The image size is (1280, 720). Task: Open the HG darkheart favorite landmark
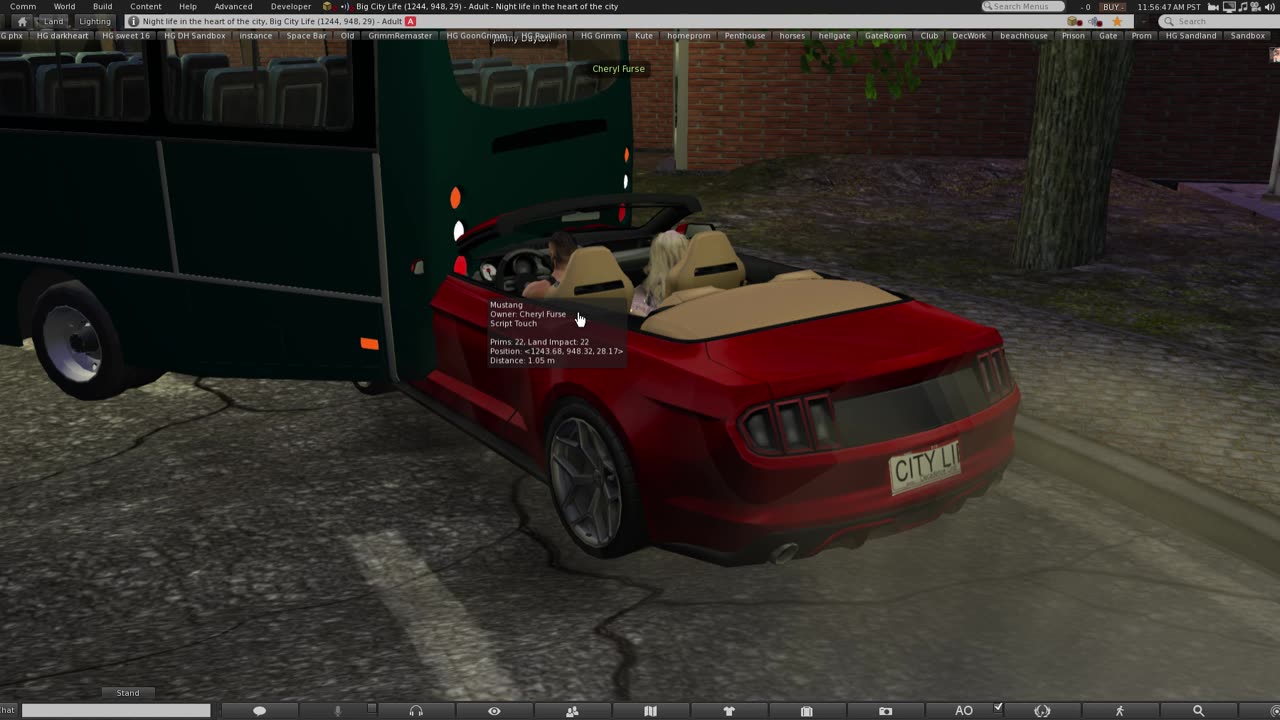click(x=62, y=36)
